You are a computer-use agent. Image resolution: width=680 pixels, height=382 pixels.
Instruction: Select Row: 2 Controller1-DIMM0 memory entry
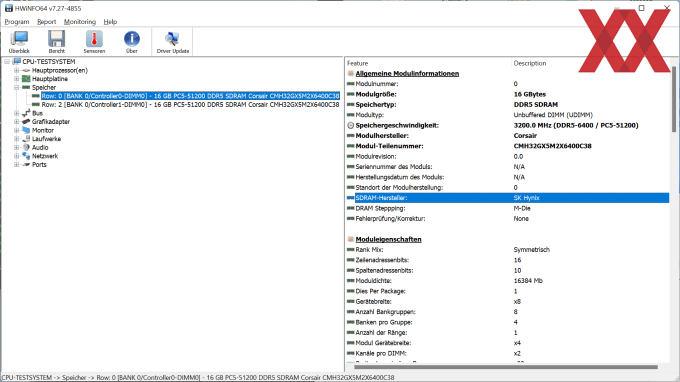tap(190, 104)
